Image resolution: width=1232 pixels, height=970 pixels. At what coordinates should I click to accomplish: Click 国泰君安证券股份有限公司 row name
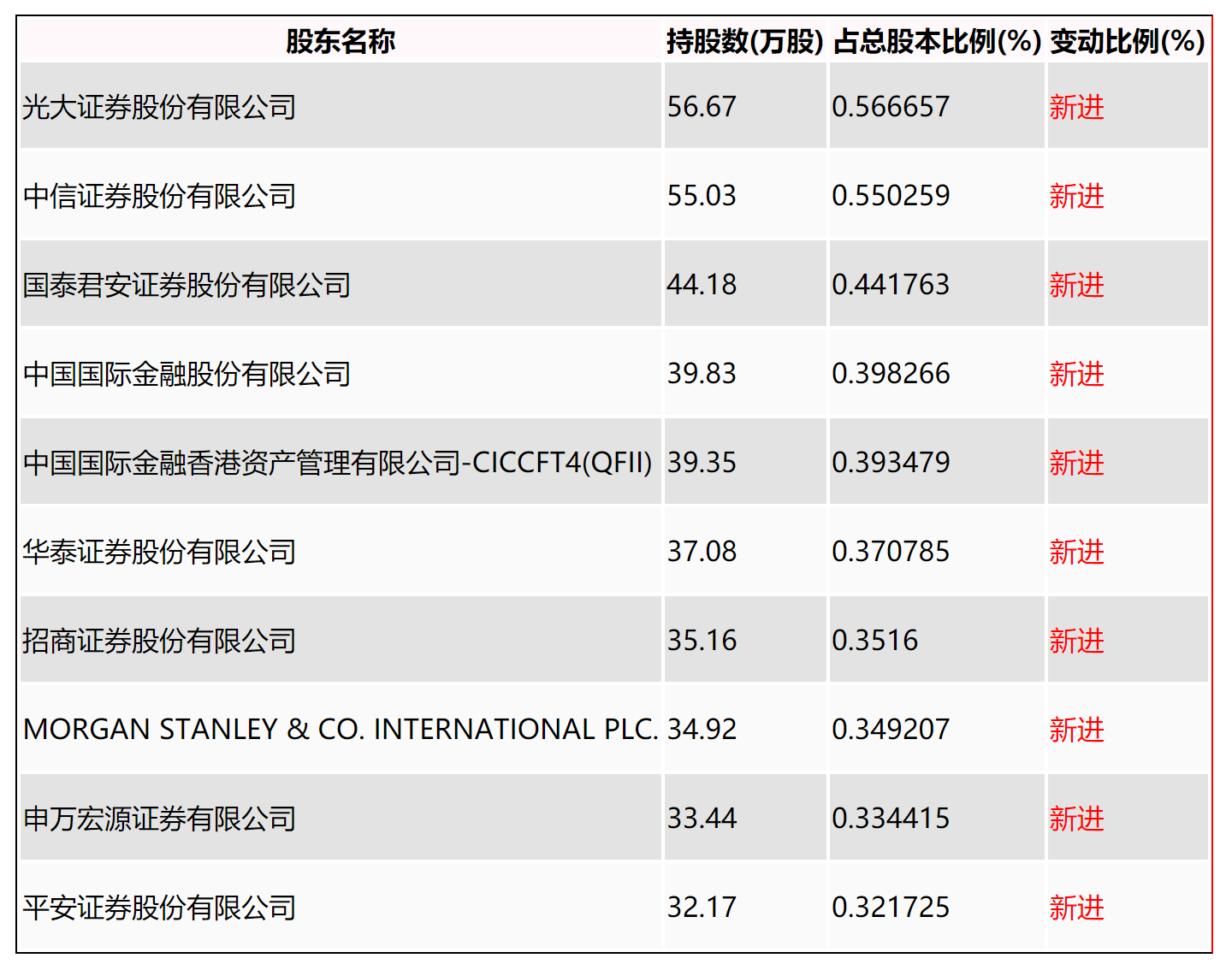tap(187, 285)
